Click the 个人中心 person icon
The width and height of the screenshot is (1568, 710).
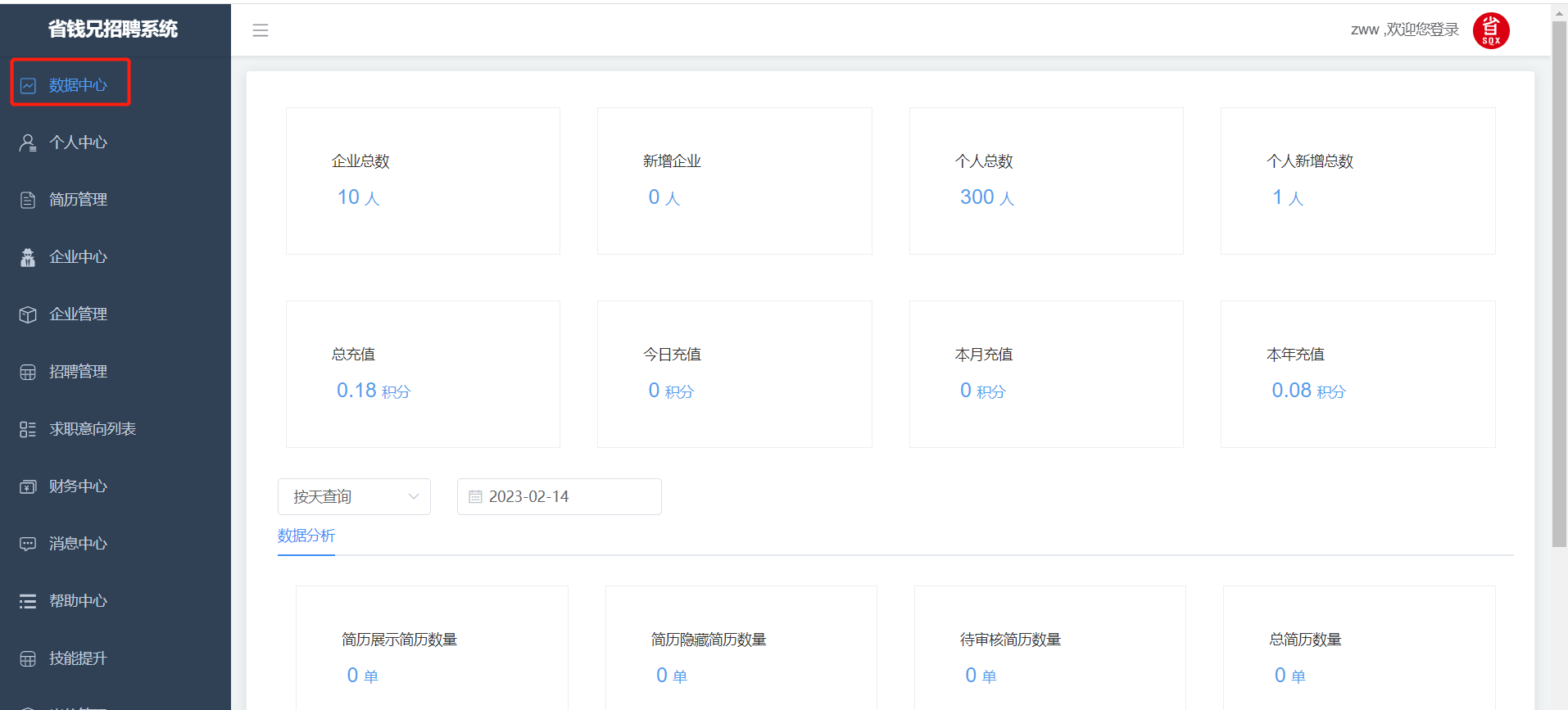point(28,142)
